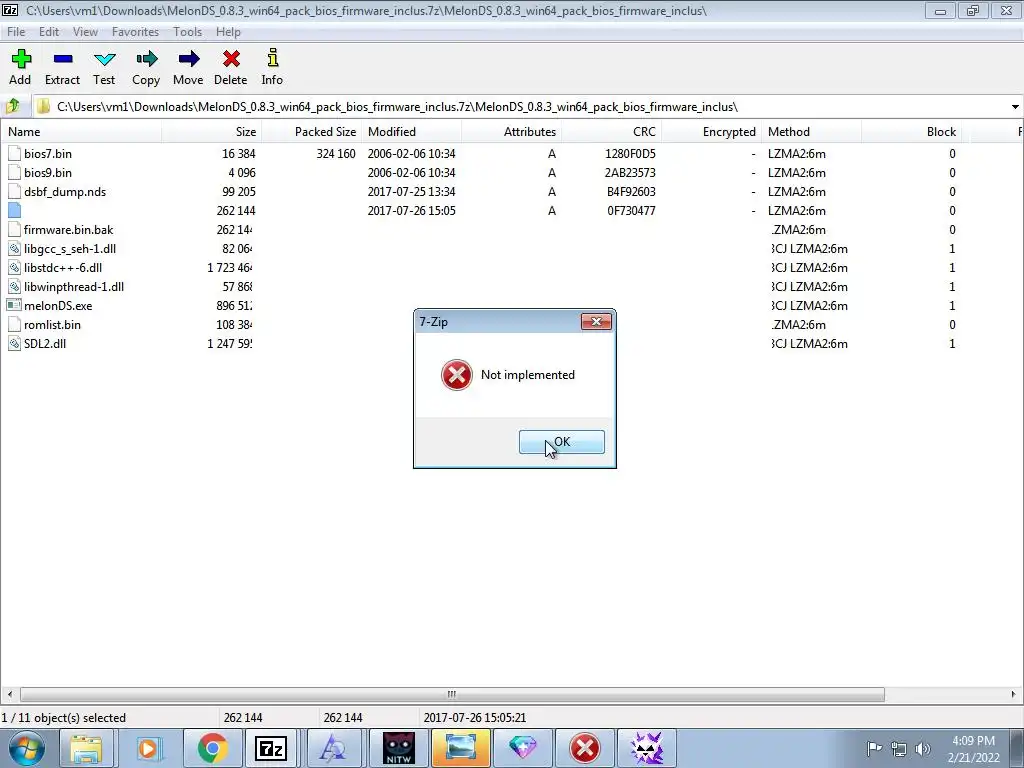Sort by the Attributes column header
This screenshot has width=1024, height=768.
pos(511,131)
